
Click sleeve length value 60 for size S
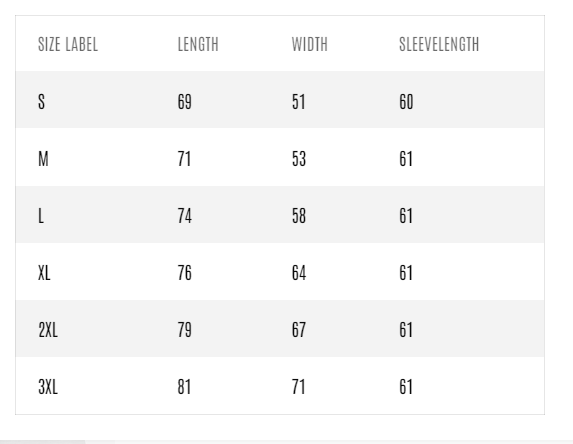pos(406,102)
